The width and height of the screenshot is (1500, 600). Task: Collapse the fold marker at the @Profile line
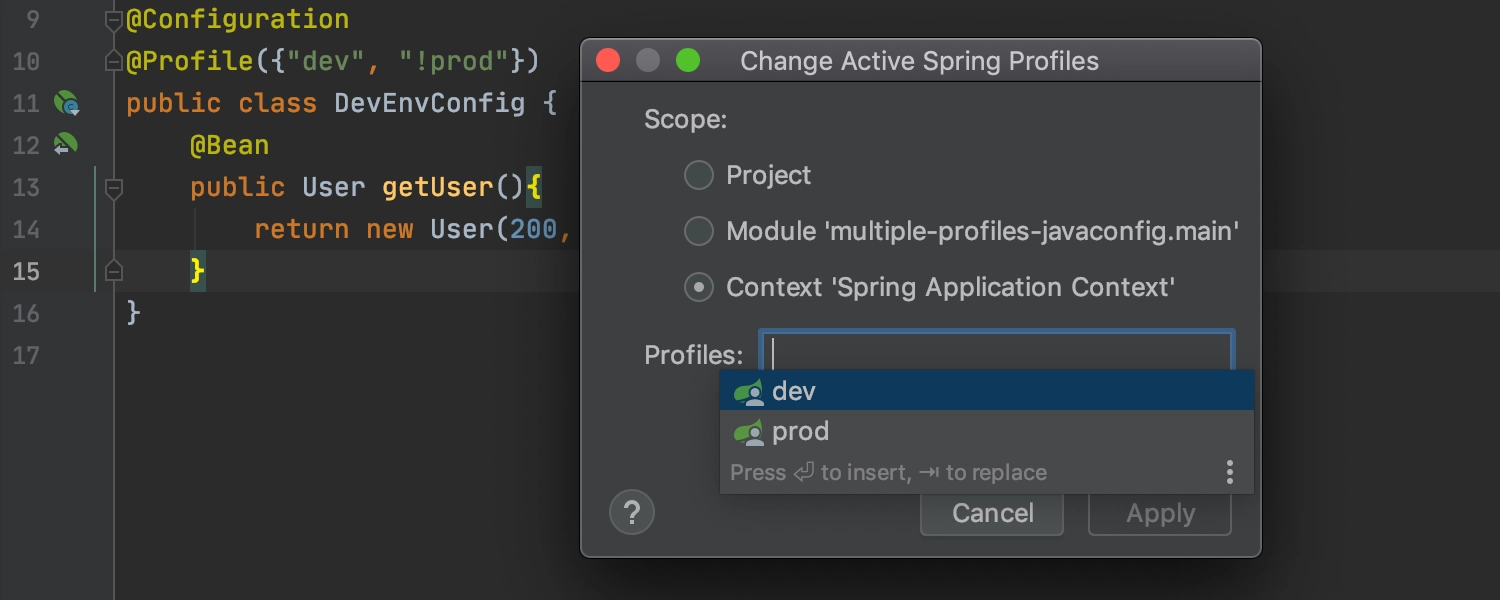coord(114,62)
